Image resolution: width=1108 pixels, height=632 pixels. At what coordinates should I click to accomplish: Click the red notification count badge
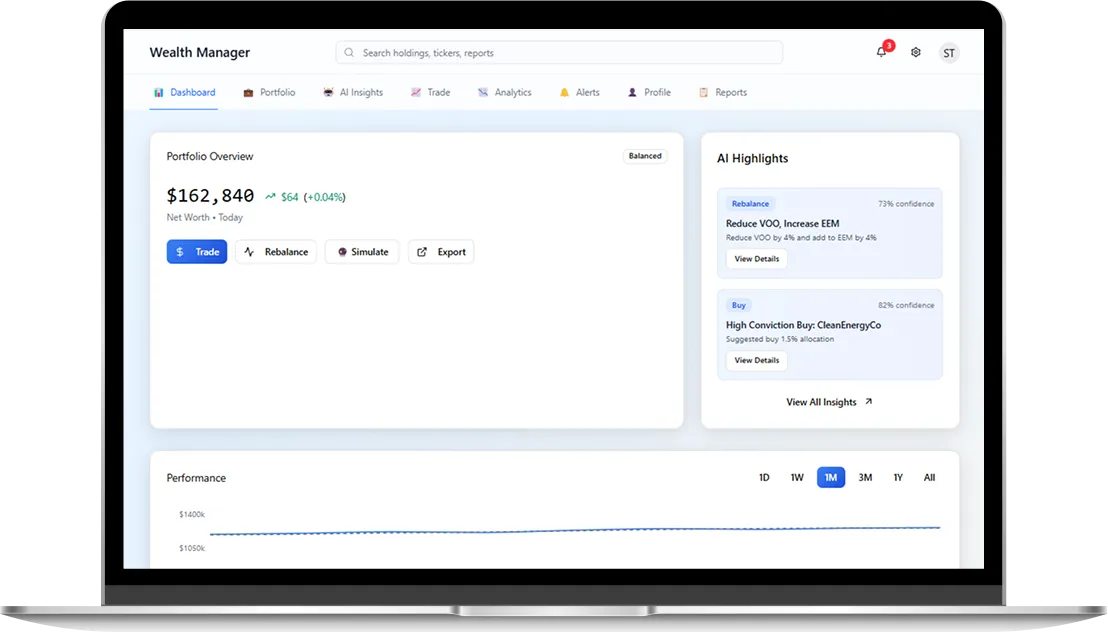889,46
